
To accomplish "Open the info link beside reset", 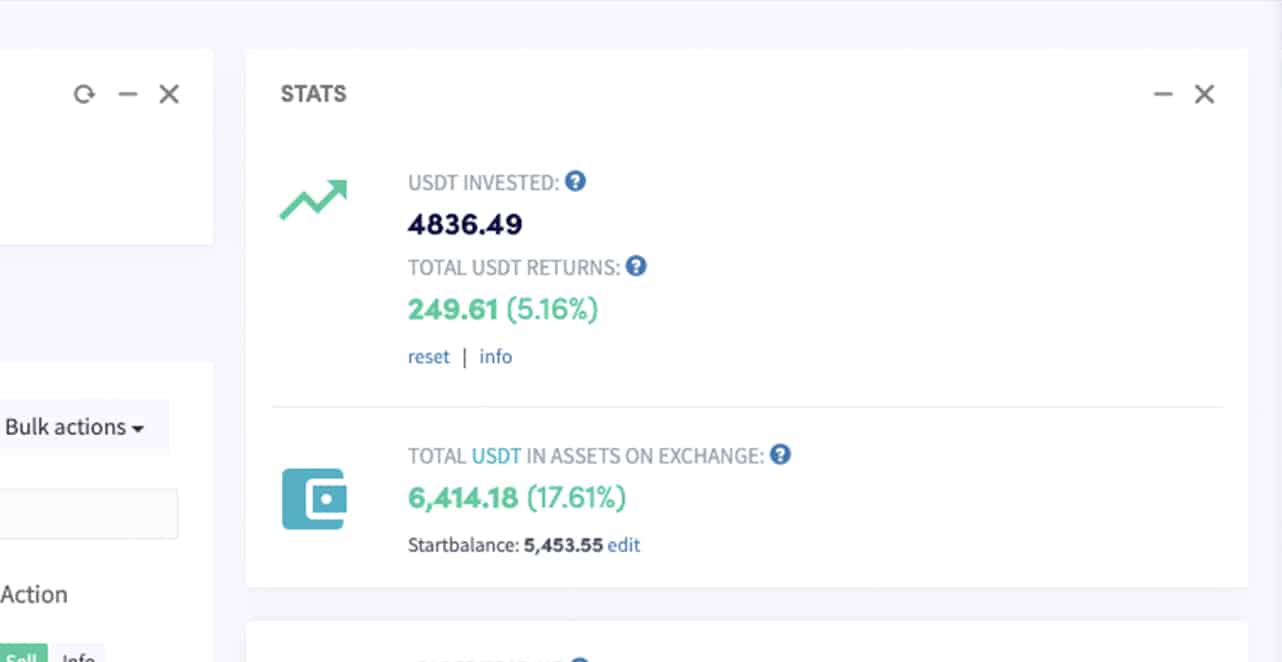I will click(495, 356).
